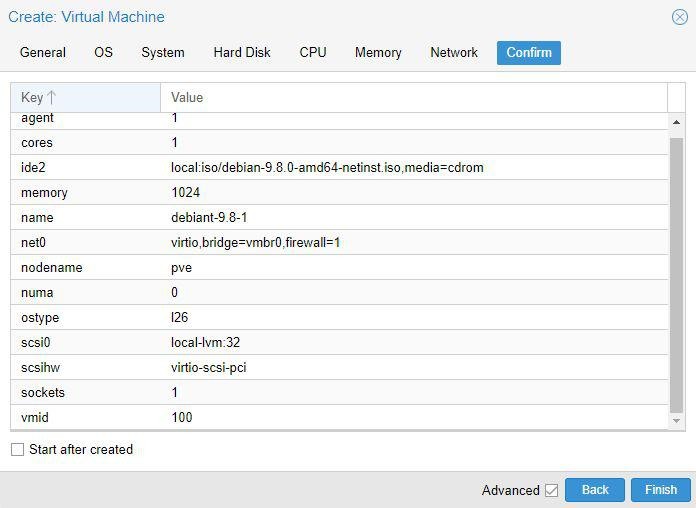Enable Start after created checkbox

click(x=17, y=450)
